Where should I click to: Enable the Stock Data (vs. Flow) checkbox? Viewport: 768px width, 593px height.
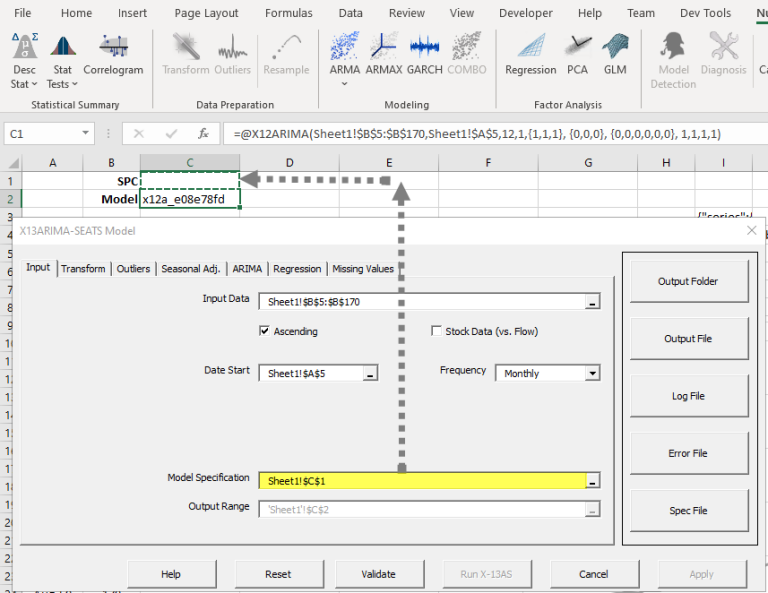(436, 331)
